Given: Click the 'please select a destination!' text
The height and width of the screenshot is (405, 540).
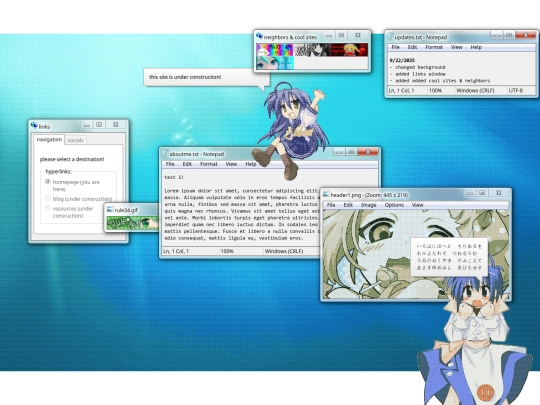Looking at the screenshot, I should pos(72,159).
